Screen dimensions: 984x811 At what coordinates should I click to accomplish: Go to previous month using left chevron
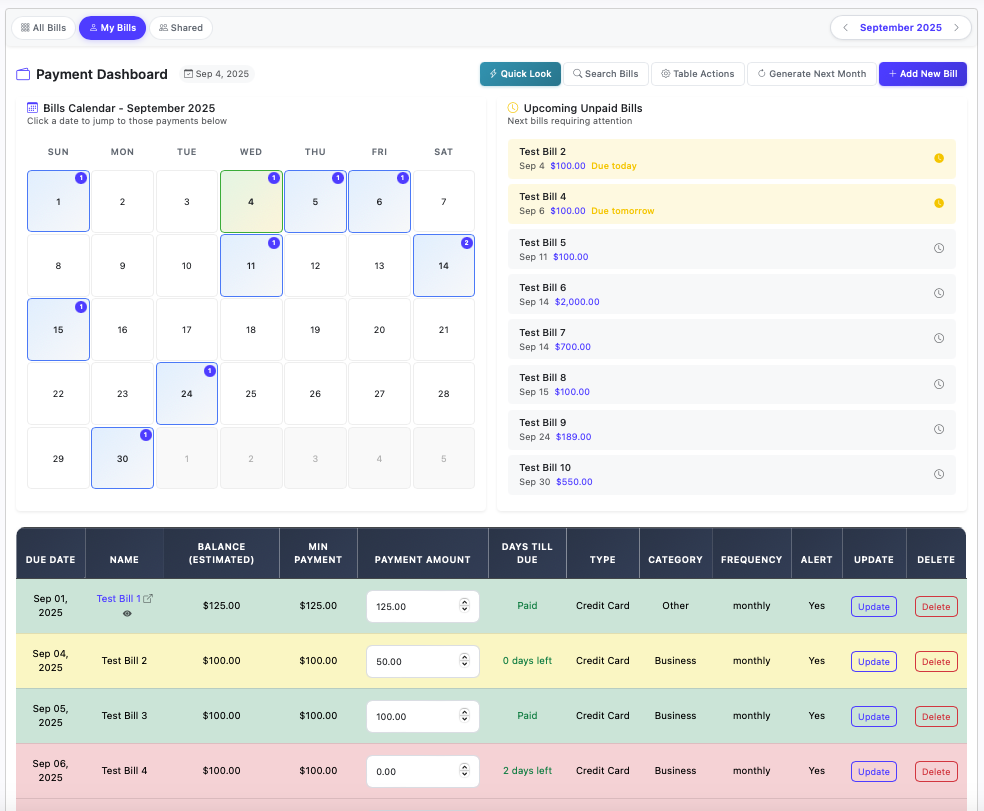[845, 28]
